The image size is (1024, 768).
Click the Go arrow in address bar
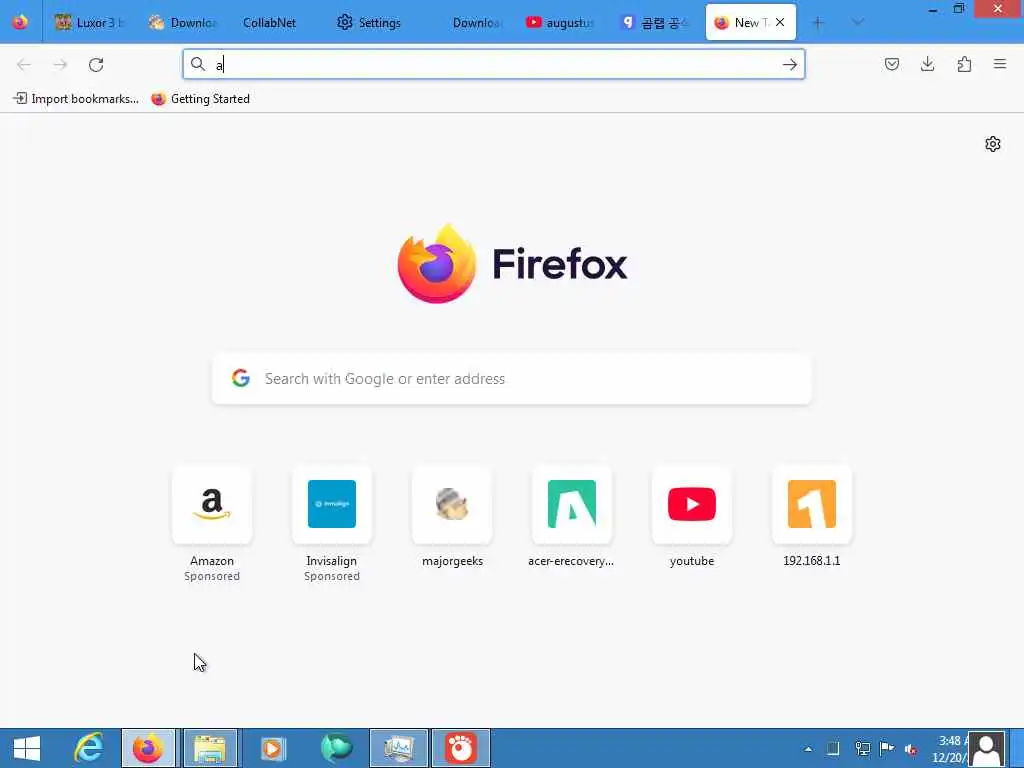[x=790, y=64]
